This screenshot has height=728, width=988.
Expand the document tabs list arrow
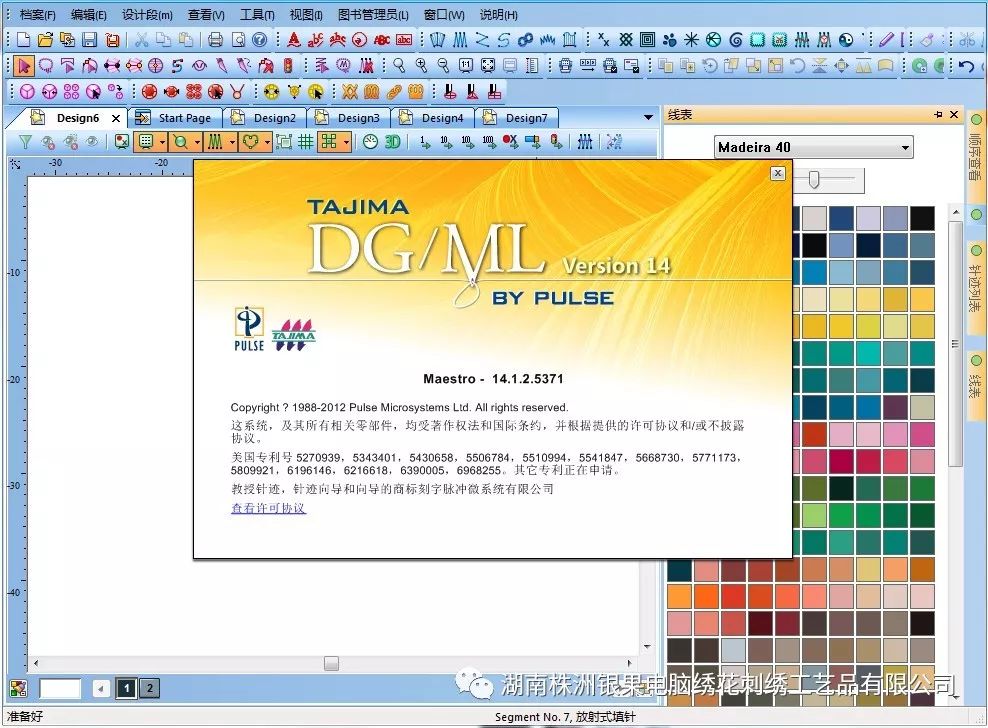648,118
